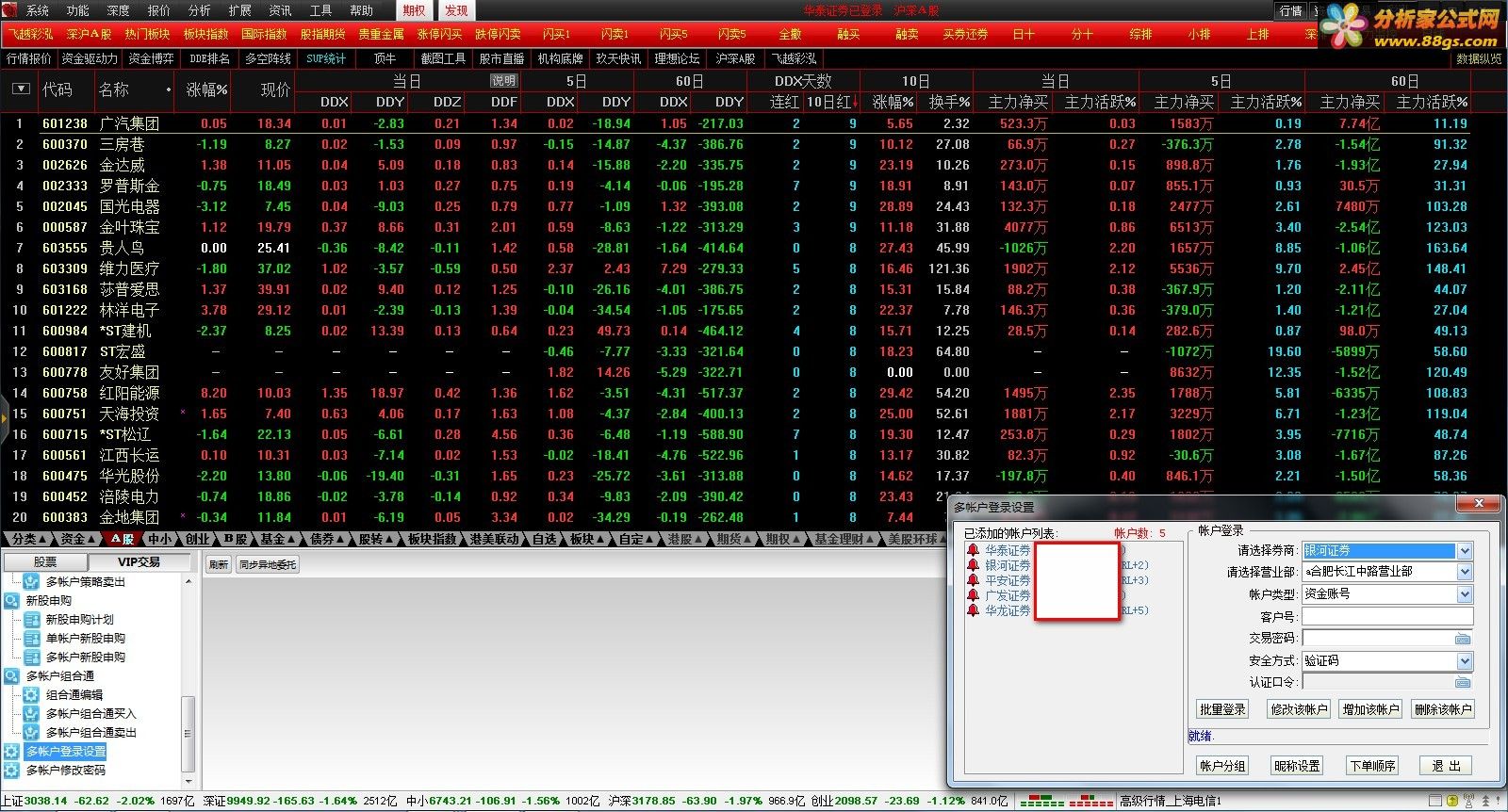This screenshot has width=1508, height=812.
Task: Open the 分析 menu
Action: click(x=200, y=10)
